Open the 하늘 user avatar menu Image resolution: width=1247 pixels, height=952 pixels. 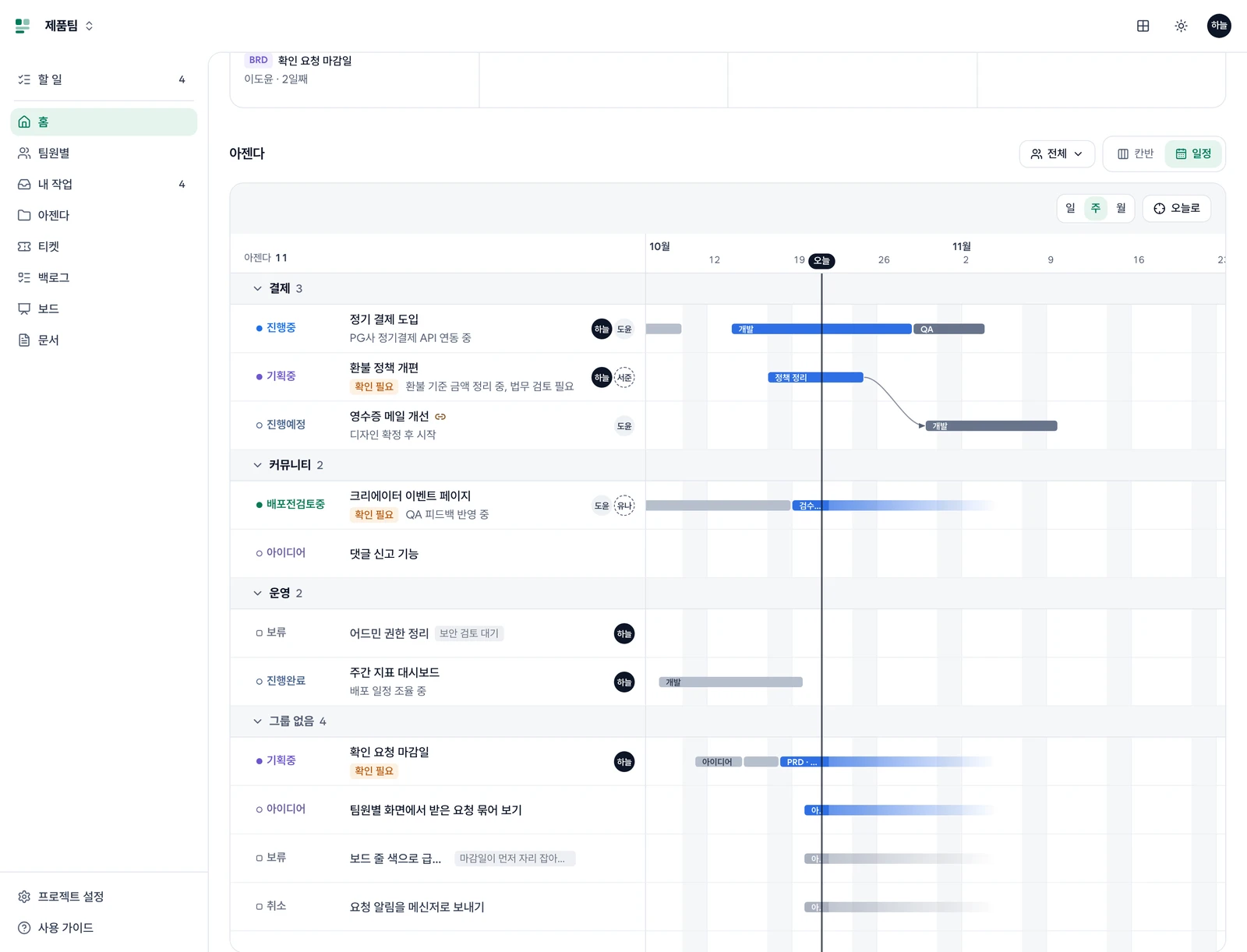(1219, 26)
